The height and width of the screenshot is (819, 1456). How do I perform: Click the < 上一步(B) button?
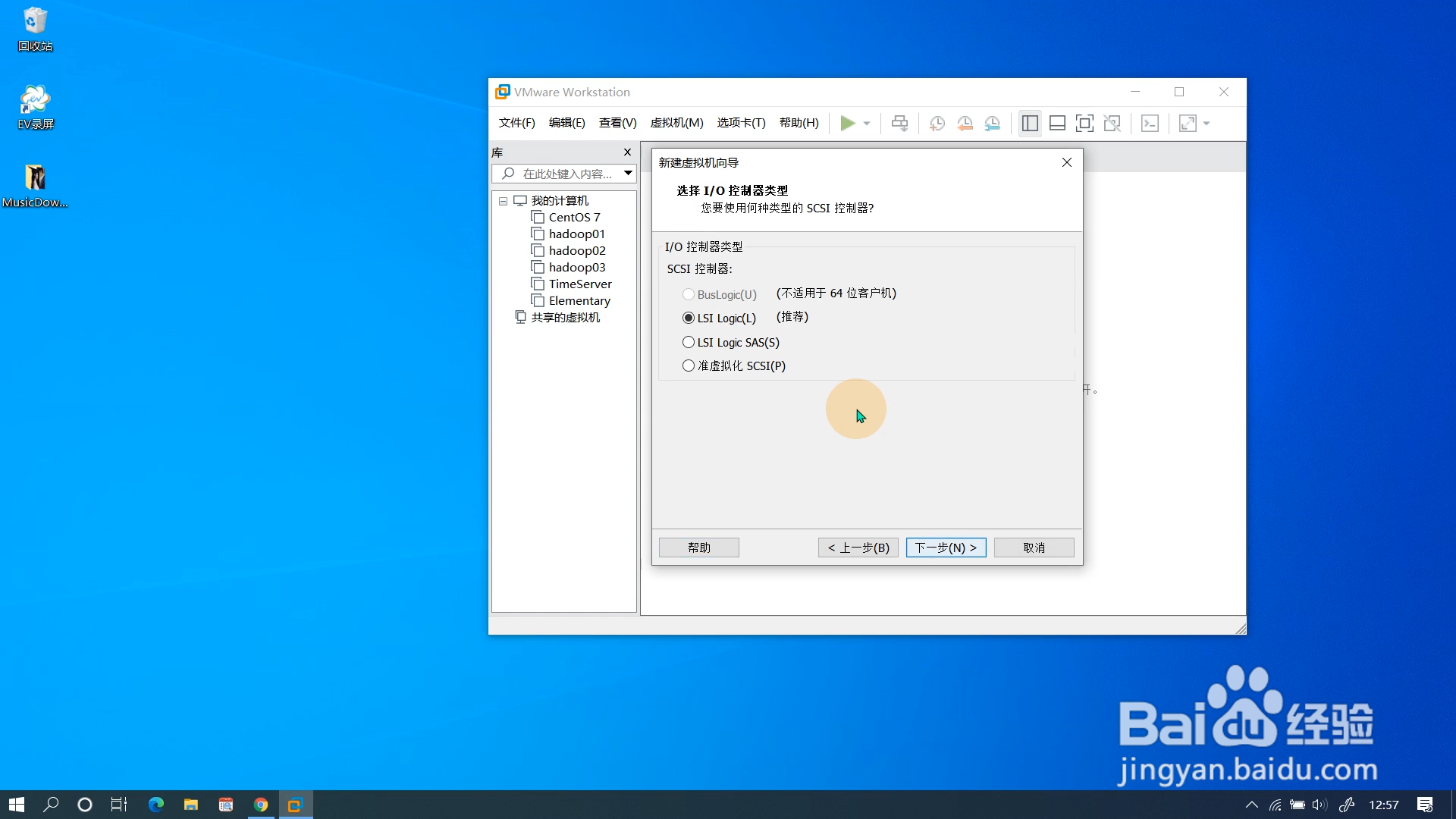point(858,548)
